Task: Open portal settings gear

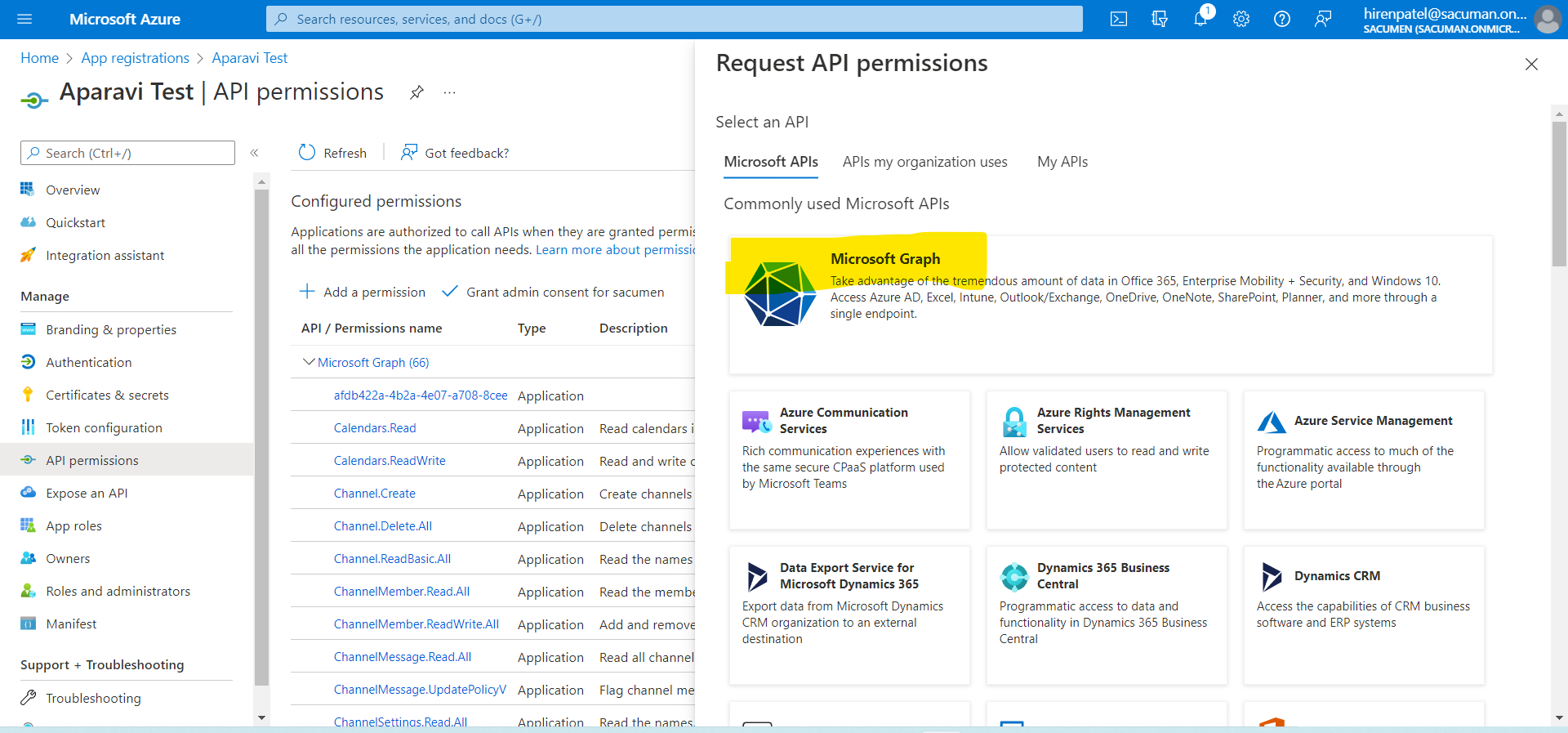Action: pyautogui.click(x=1241, y=19)
